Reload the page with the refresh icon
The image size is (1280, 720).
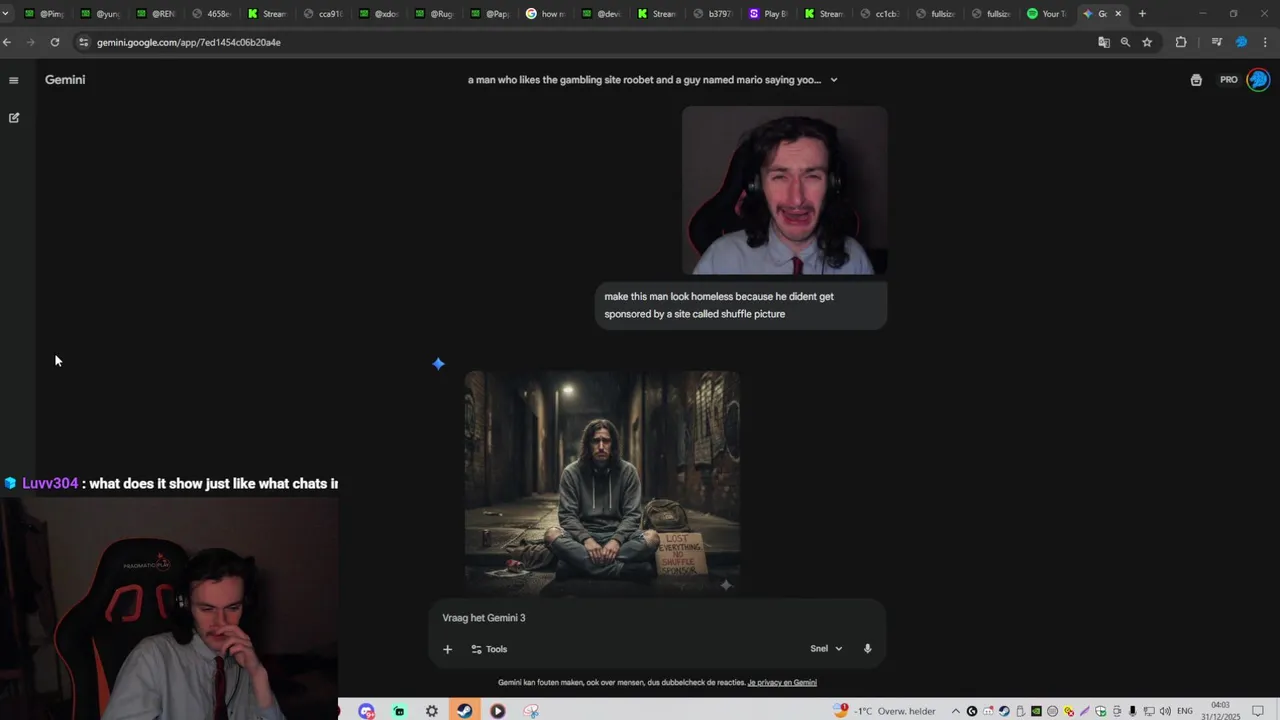click(55, 42)
